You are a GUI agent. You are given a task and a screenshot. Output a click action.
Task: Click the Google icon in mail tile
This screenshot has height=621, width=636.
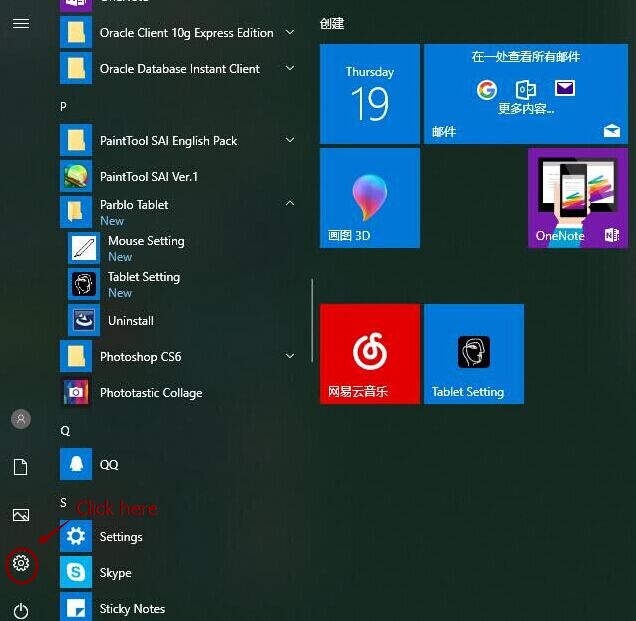point(487,90)
